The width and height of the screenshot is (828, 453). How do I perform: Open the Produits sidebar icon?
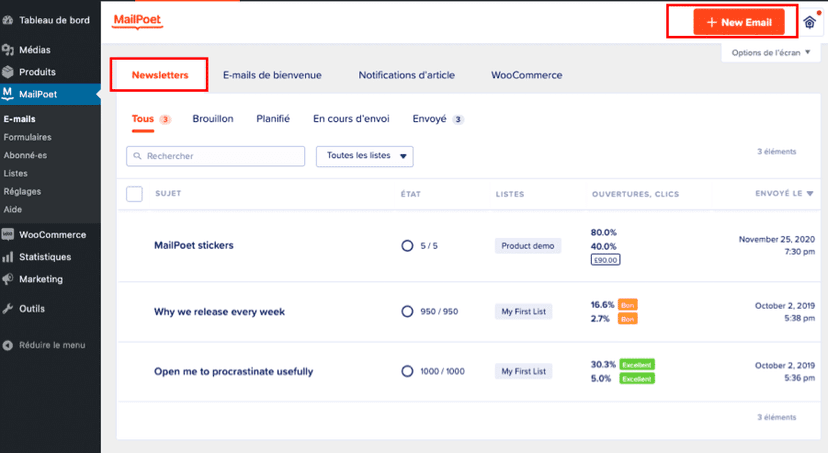8,72
